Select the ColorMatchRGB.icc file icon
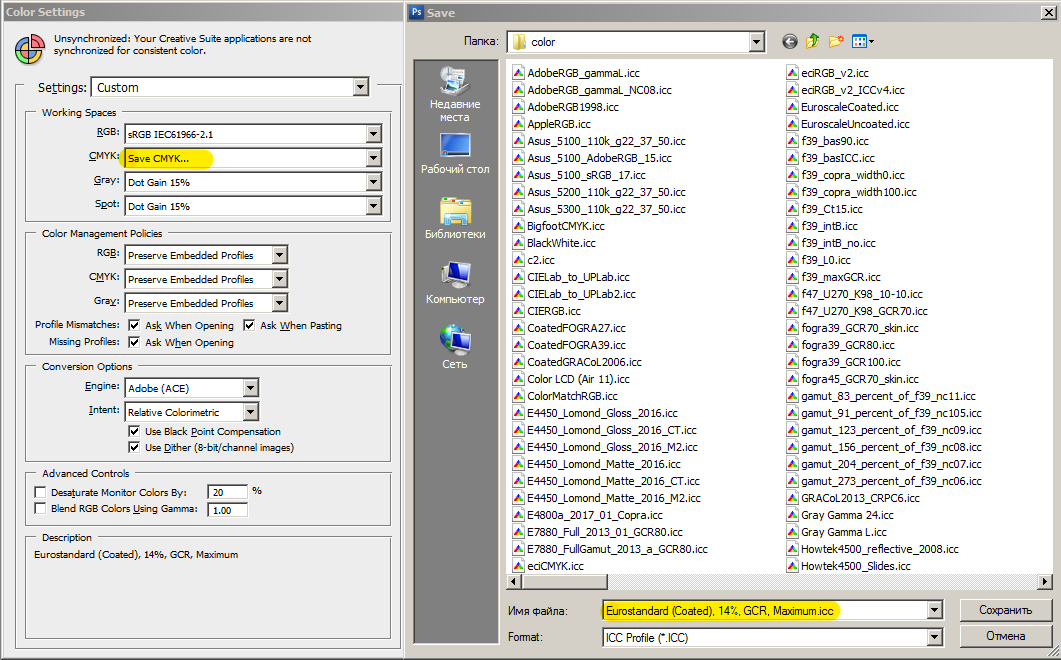The image size is (1061, 660). pyautogui.click(x=518, y=396)
